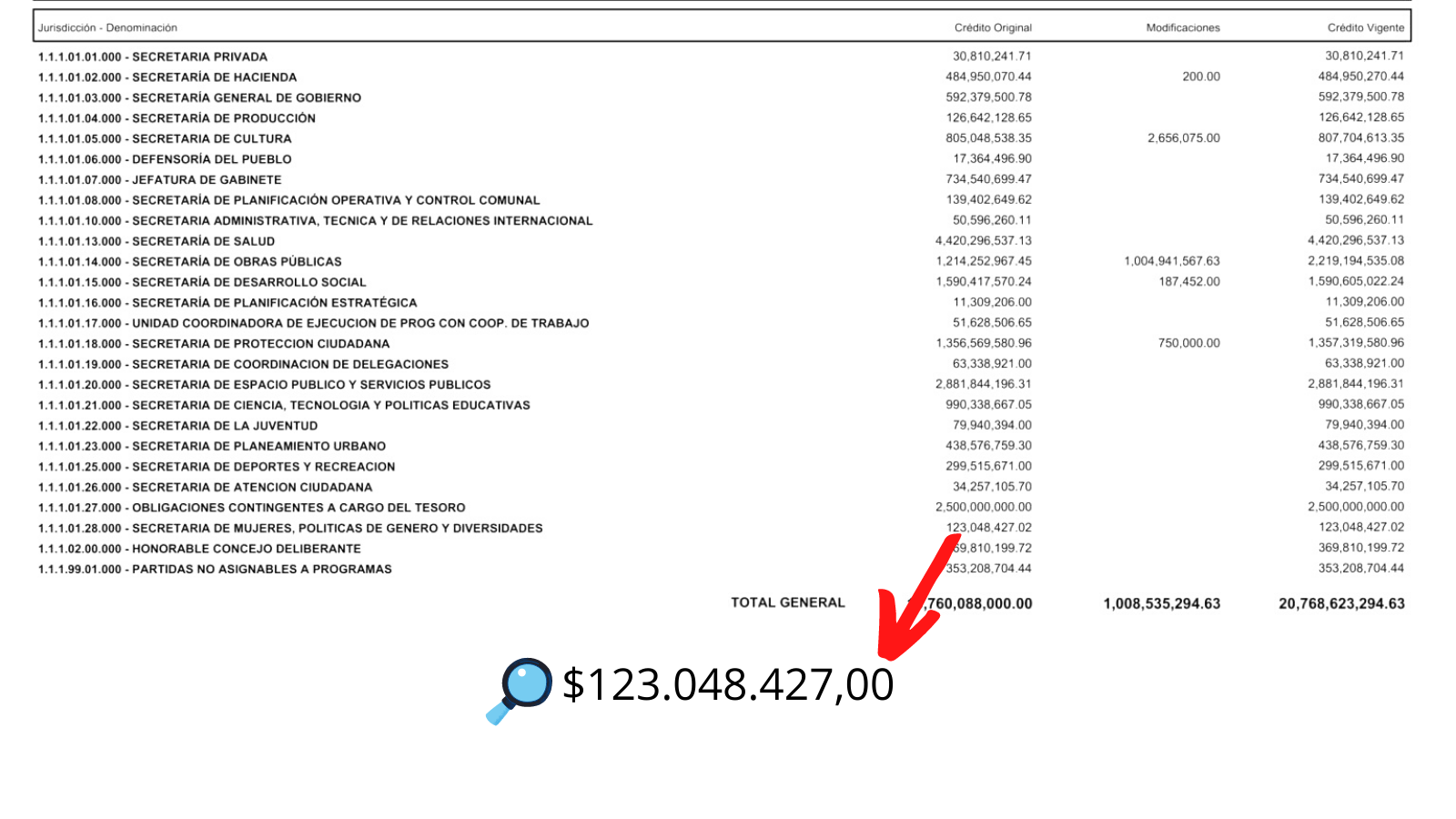Click the large $123.048.427,00 text
The width and height of the screenshot is (1456, 819).
(727, 684)
